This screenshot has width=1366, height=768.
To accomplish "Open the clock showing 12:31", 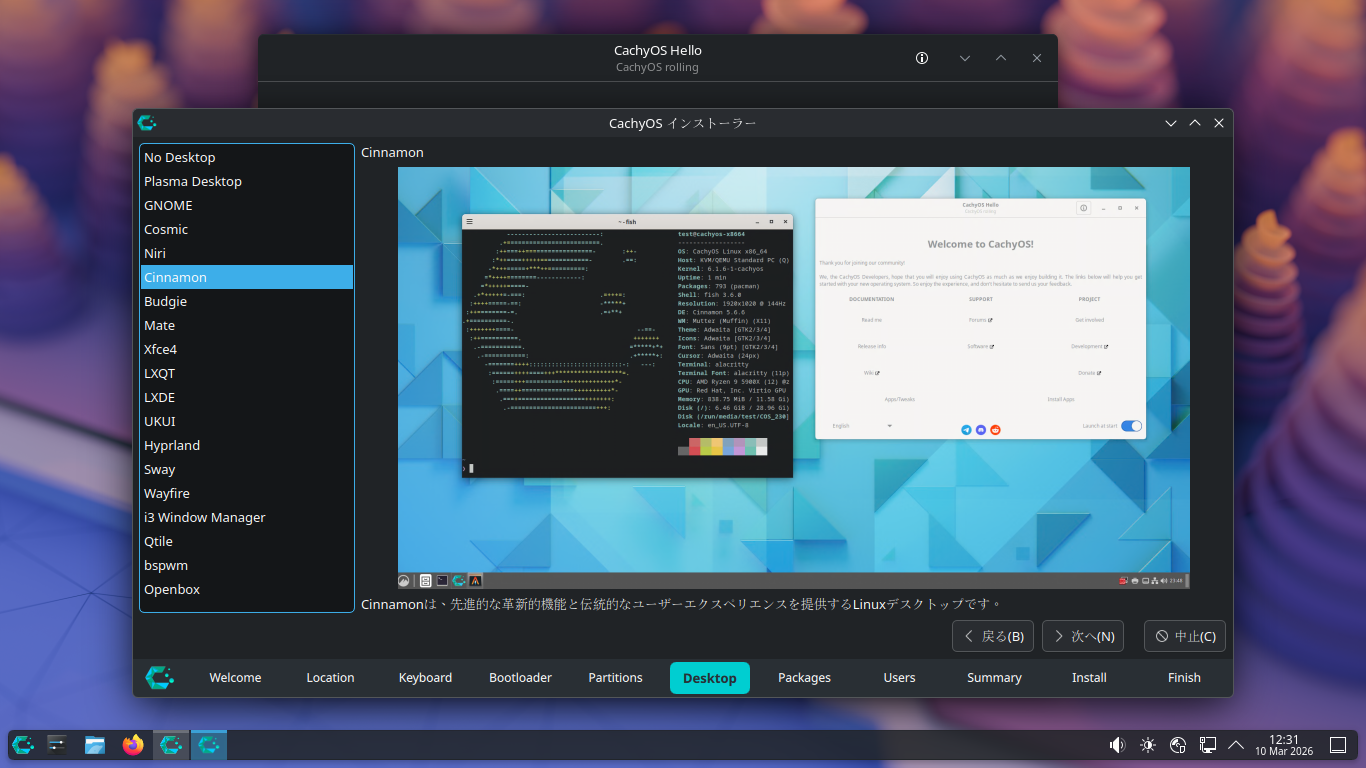I will click(1282, 745).
